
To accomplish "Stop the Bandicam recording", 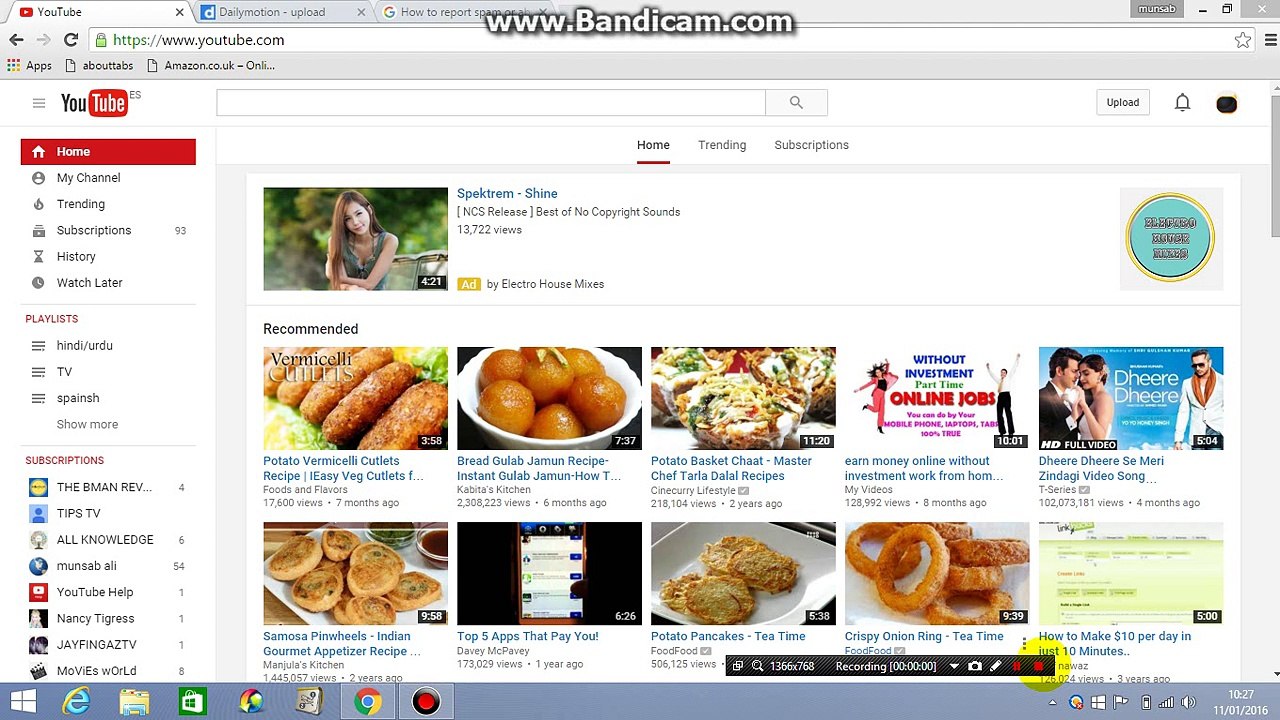I will pos(1039,666).
